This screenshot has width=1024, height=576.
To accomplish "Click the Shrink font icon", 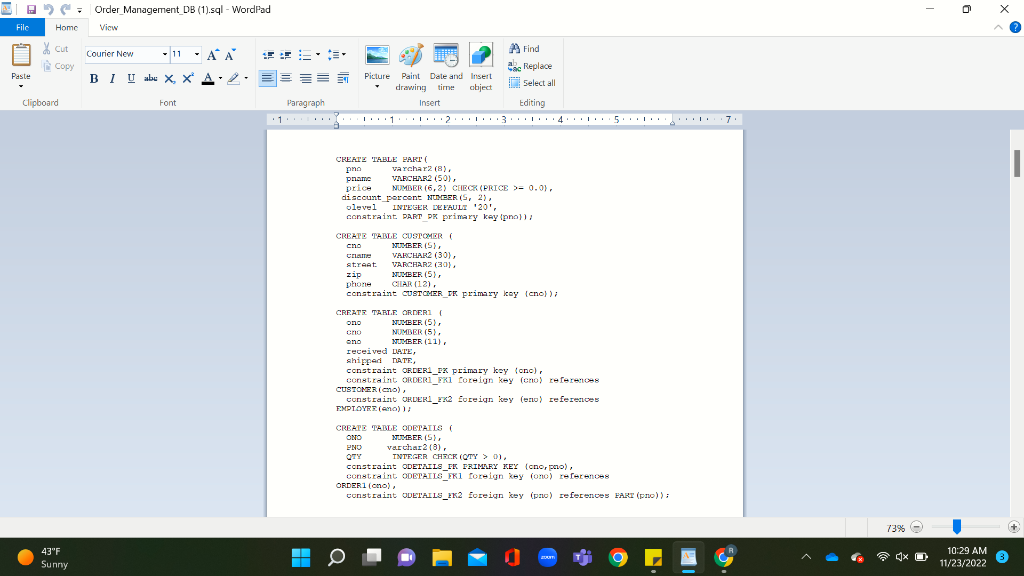I will pos(230,55).
